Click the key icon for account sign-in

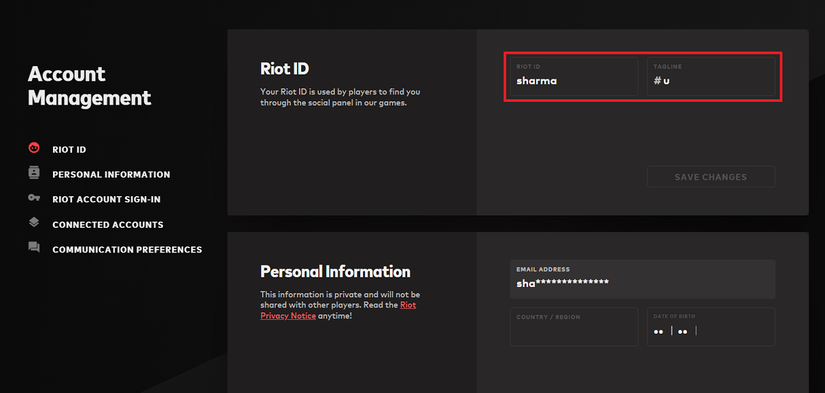point(34,198)
